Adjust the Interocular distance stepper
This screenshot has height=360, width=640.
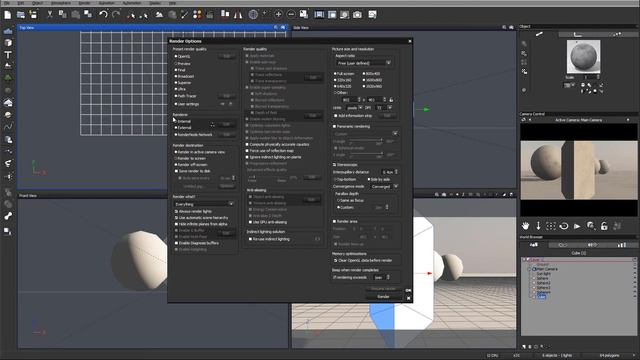396,172
